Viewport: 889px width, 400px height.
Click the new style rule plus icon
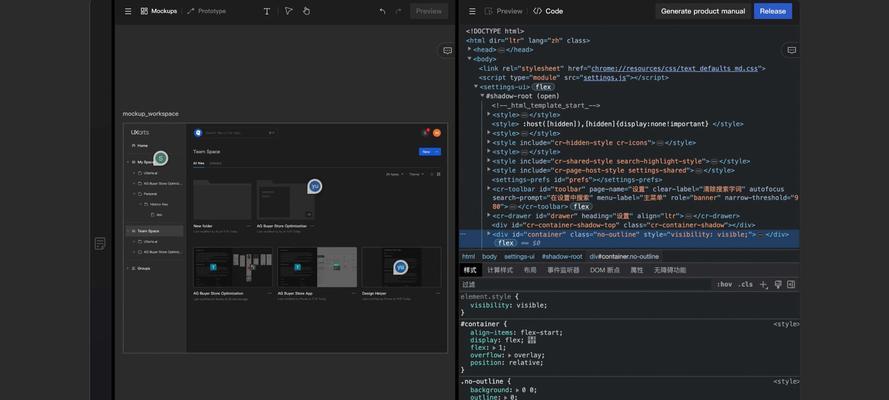[764, 284]
